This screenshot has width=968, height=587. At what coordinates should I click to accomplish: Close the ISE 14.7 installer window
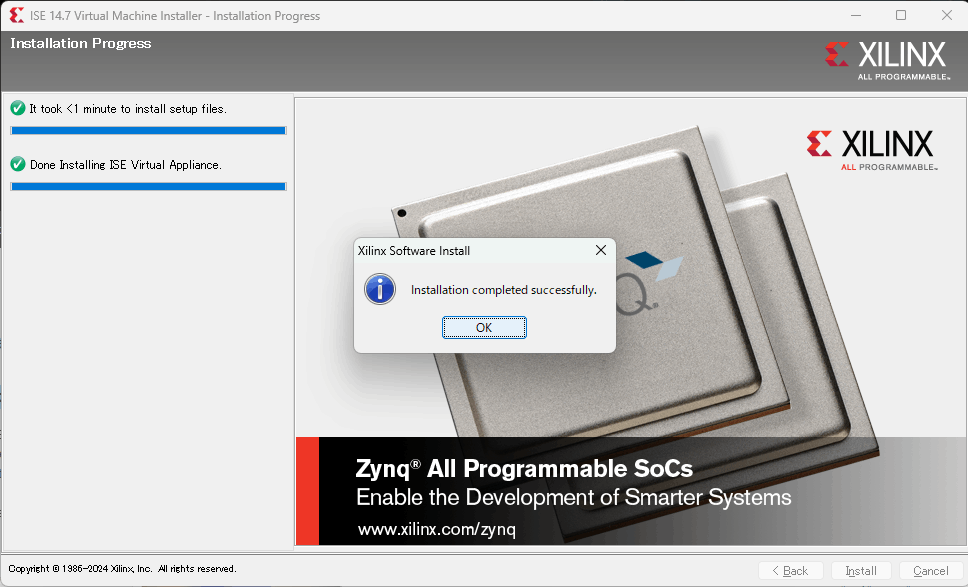click(x=946, y=15)
